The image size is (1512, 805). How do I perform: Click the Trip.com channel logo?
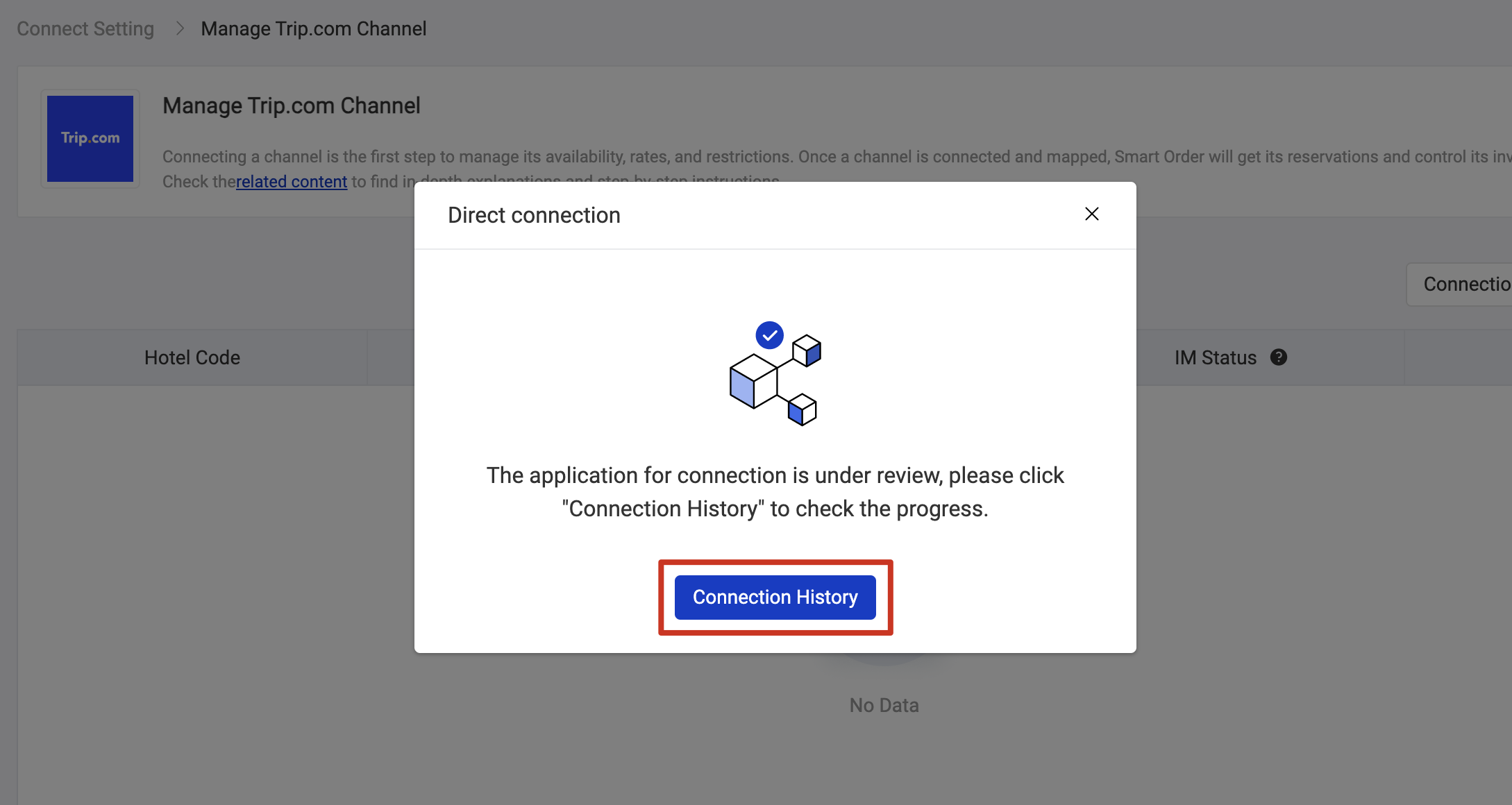pyautogui.click(x=90, y=138)
